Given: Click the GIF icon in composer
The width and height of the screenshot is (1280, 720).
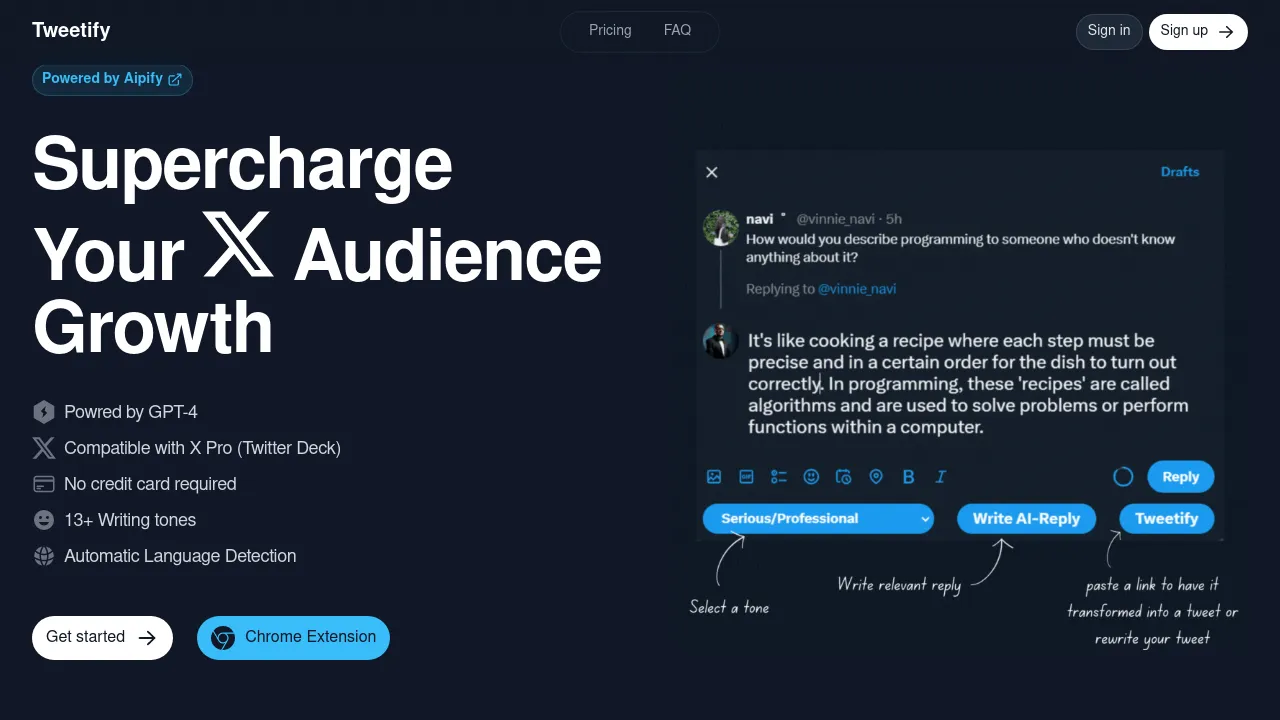Looking at the screenshot, I should (x=746, y=477).
